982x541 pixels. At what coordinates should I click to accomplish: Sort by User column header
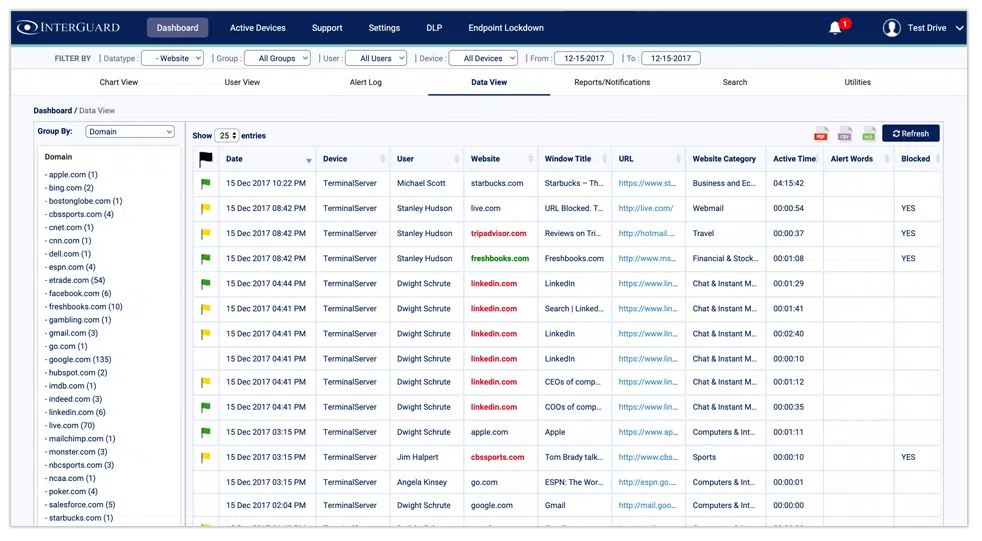[427, 159]
